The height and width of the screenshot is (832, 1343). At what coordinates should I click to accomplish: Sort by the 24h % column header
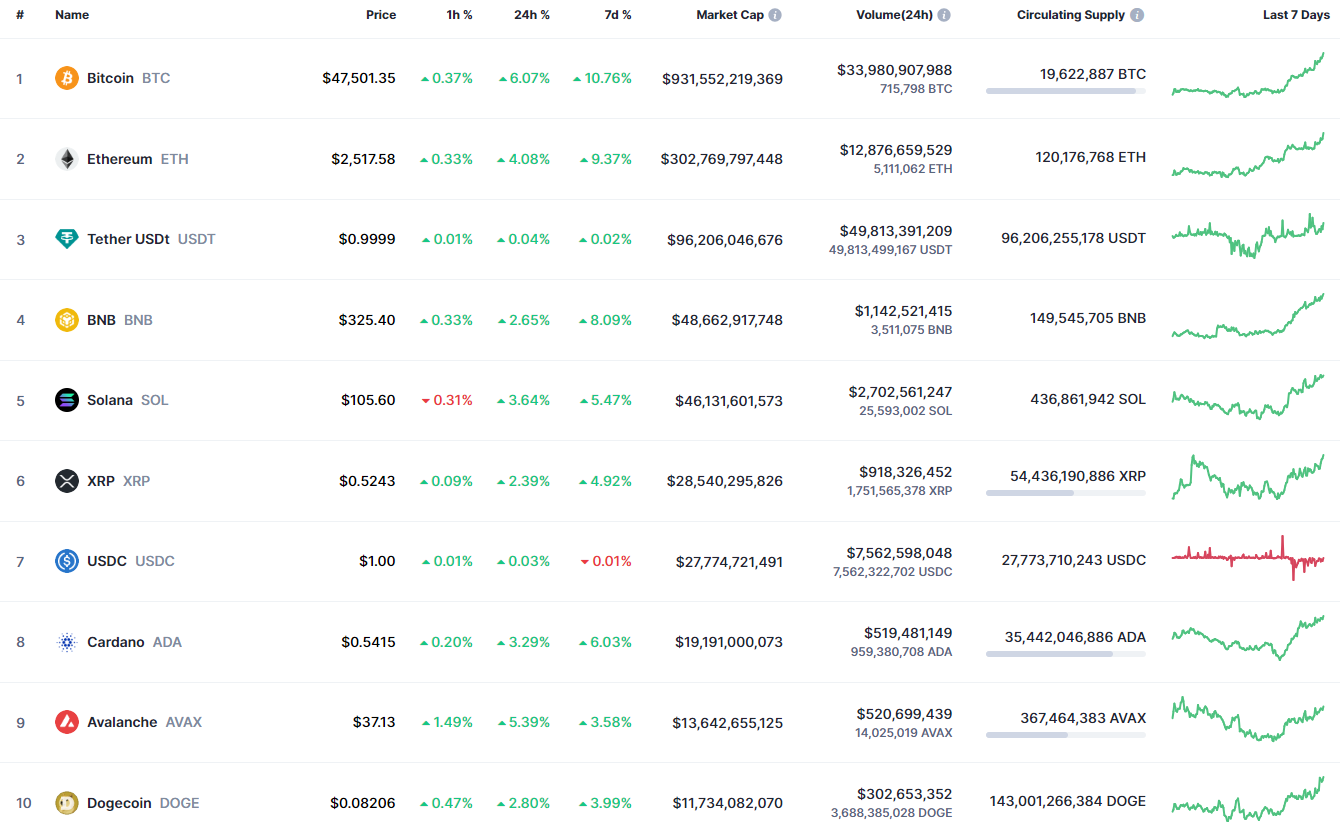(531, 15)
